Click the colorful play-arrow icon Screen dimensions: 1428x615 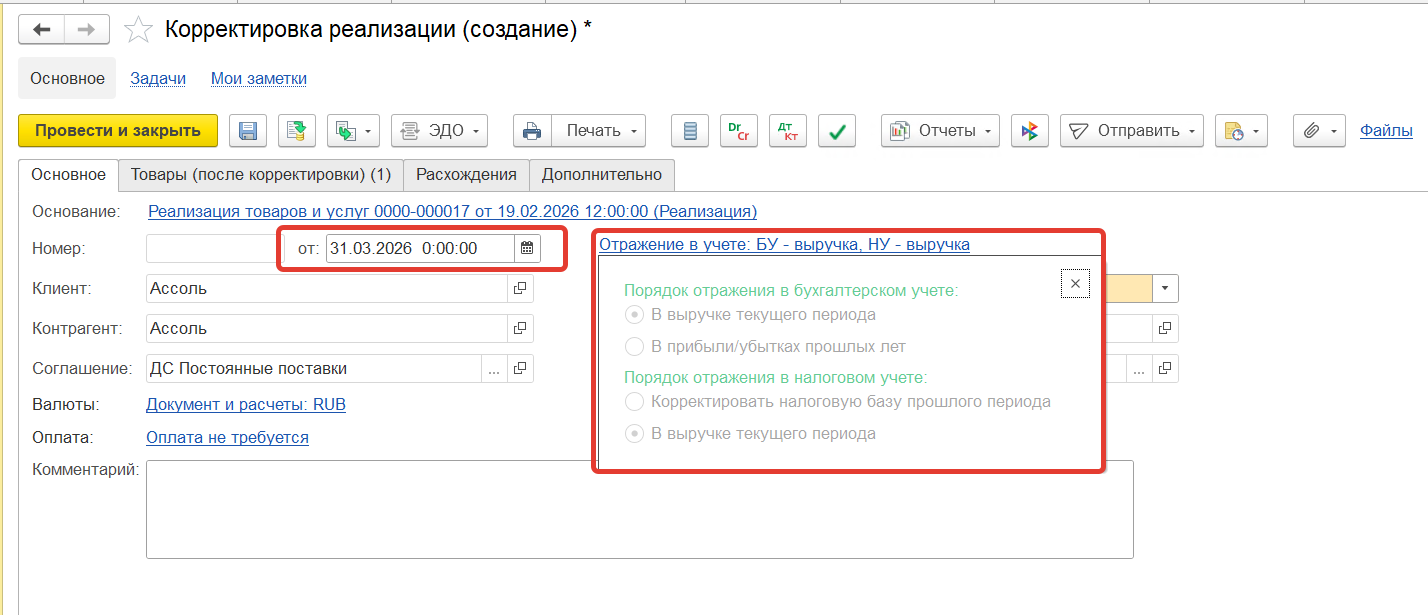tap(1030, 131)
